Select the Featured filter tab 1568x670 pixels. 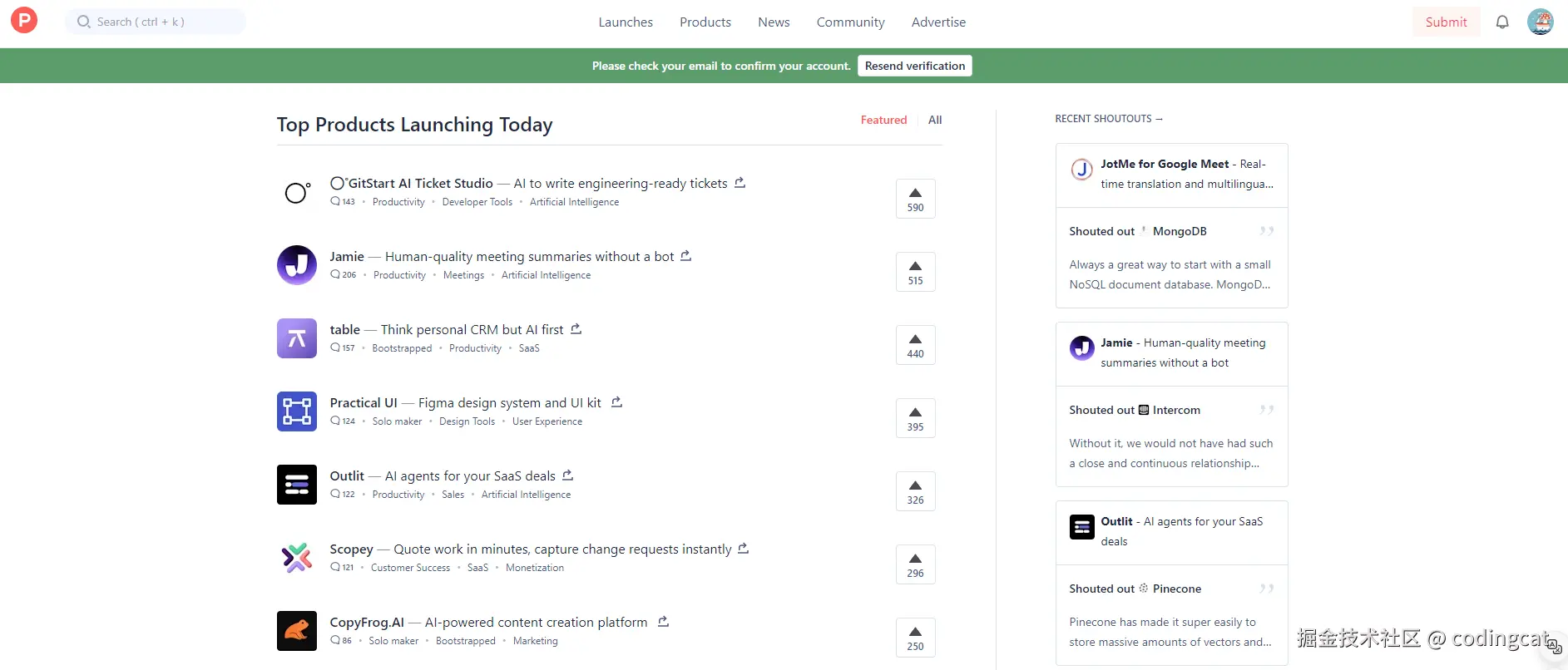pos(883,121)
